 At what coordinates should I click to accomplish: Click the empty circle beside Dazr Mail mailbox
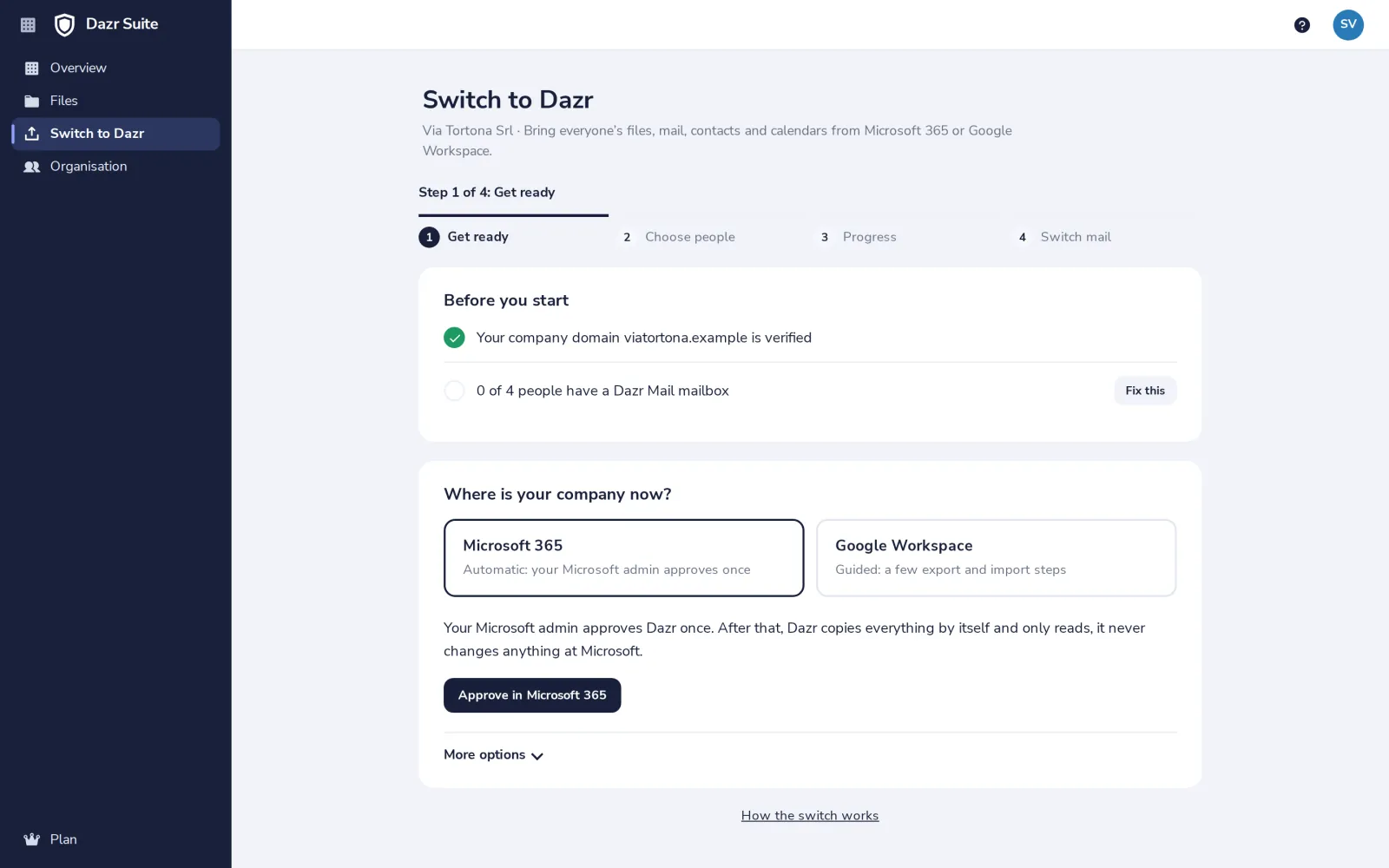(x=454, y=391)
